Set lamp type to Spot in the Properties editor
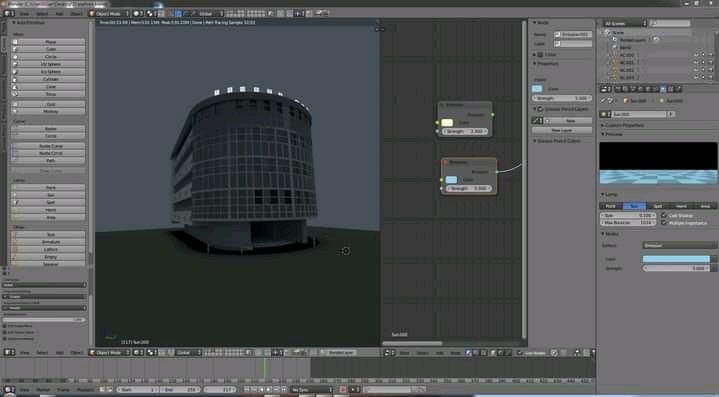The height and width of the screenshot is (397, 719). click(x=658, y=206)
